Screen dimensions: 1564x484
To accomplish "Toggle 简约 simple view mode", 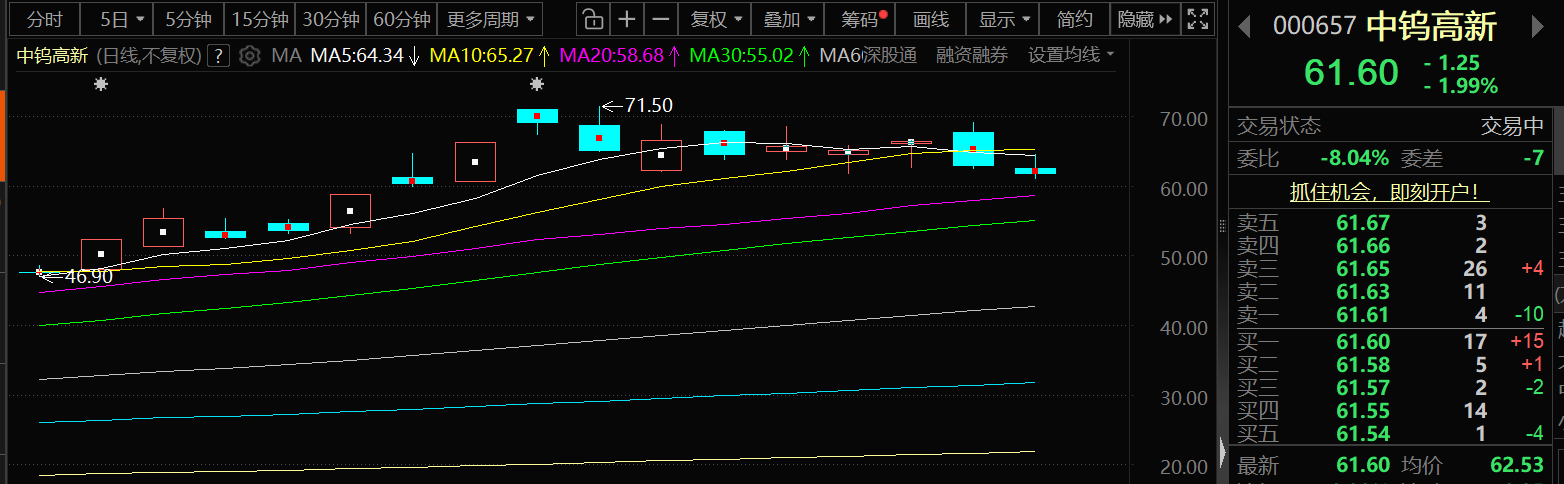I will tap(1073, 19).
